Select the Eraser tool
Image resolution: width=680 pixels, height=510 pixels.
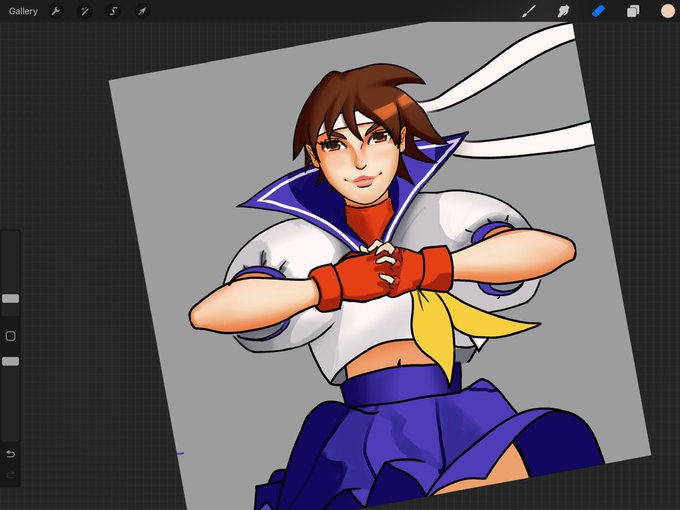(x=598, y=11)
